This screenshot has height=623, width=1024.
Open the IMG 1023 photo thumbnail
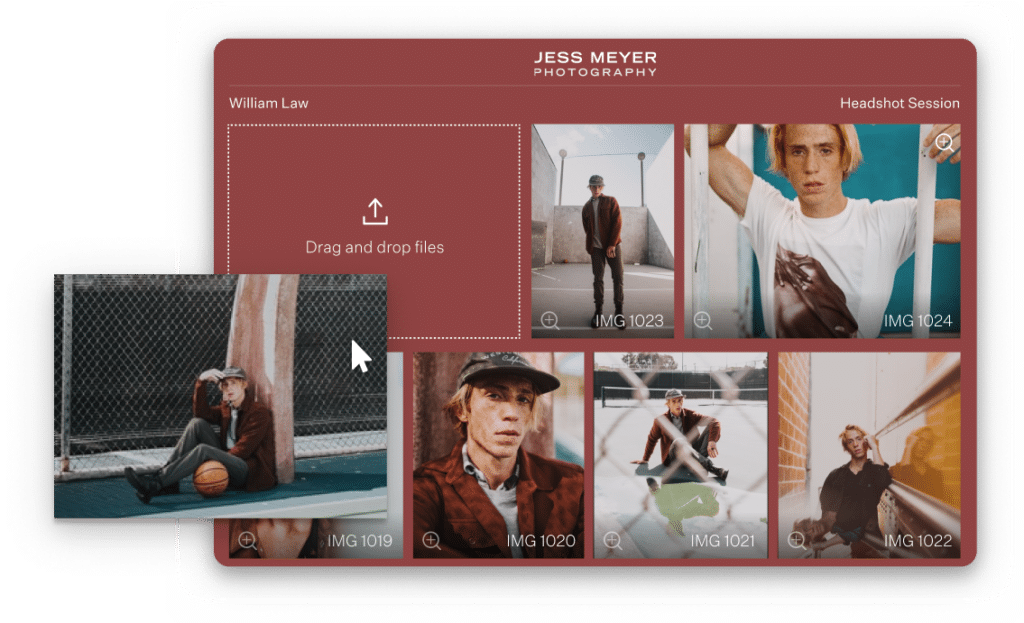[602, 231]
